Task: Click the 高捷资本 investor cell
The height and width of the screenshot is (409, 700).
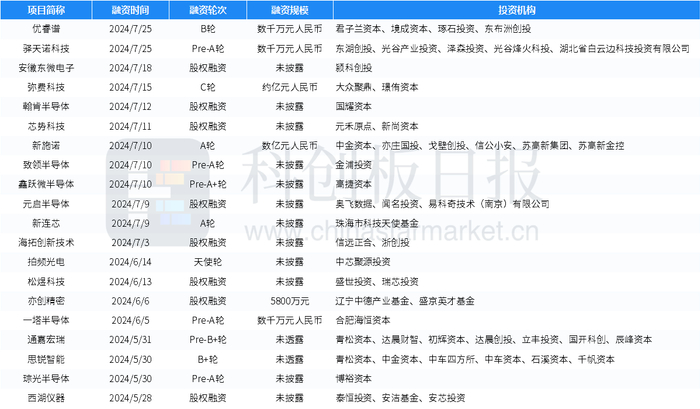Action: [x=354, y=184]
